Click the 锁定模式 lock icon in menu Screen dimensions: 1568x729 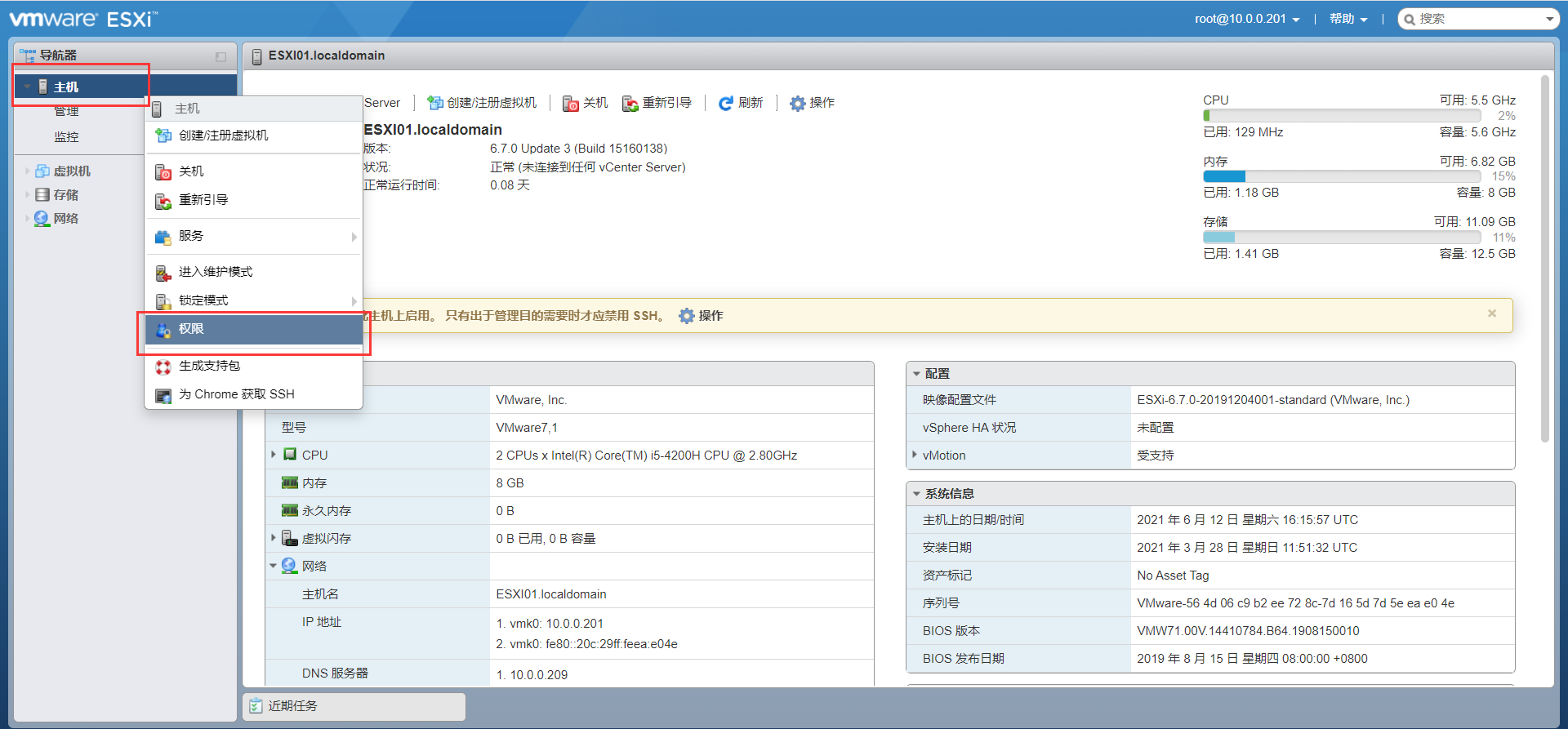(x=163, y=301)
